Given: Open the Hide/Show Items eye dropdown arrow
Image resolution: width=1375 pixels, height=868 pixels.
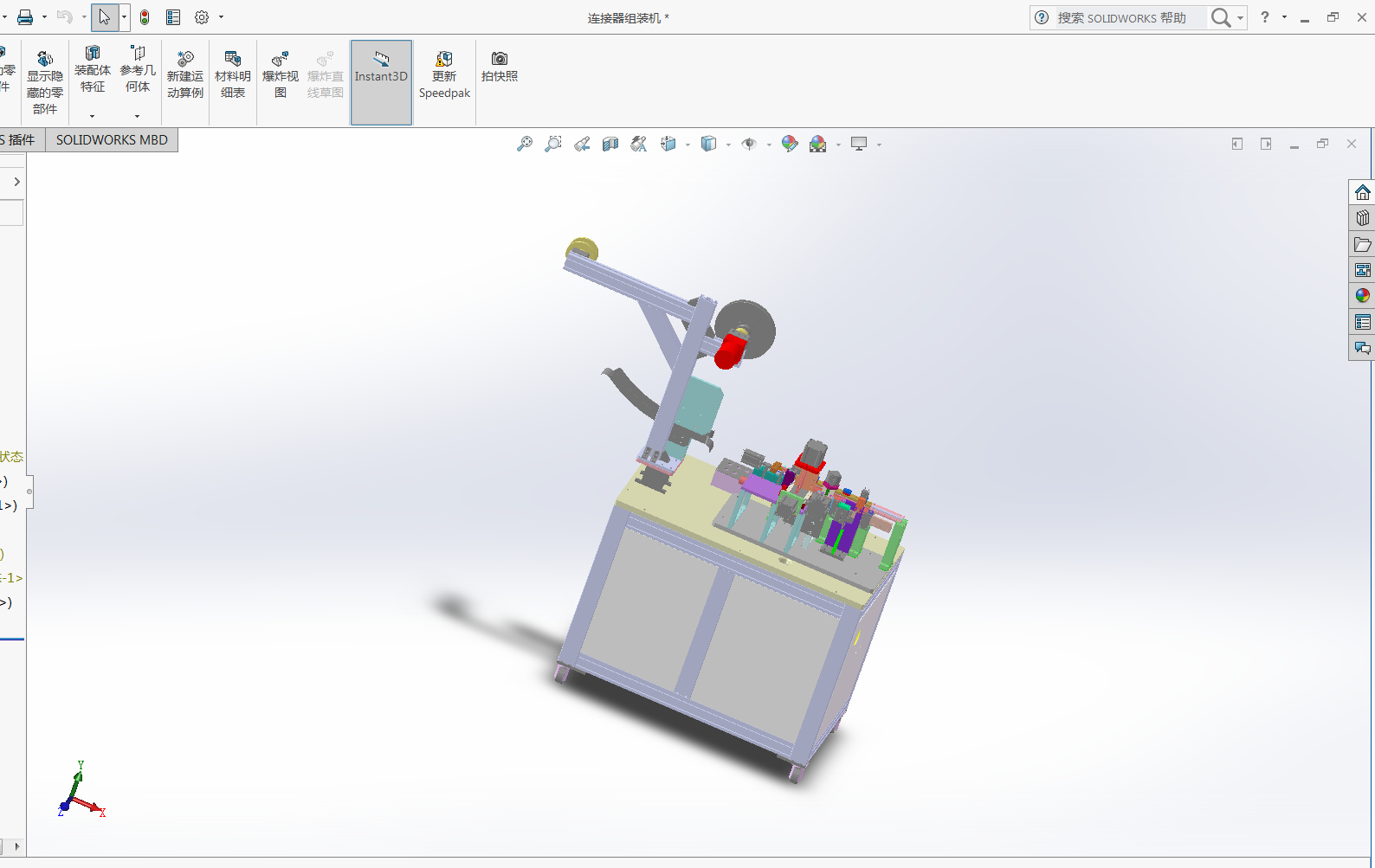Looking at the screenshot, I should pyautogui.click(x=769, y=145).
